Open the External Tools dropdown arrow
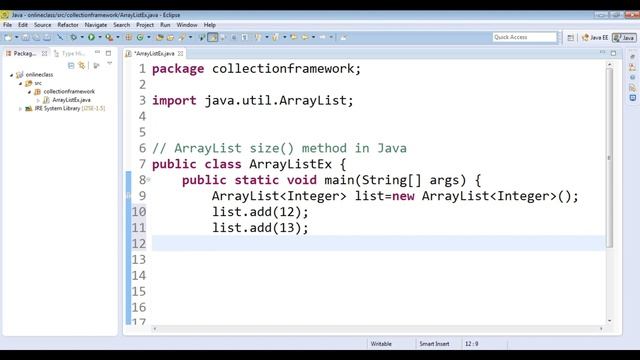The image size is (640, 360). pos(118,37)
